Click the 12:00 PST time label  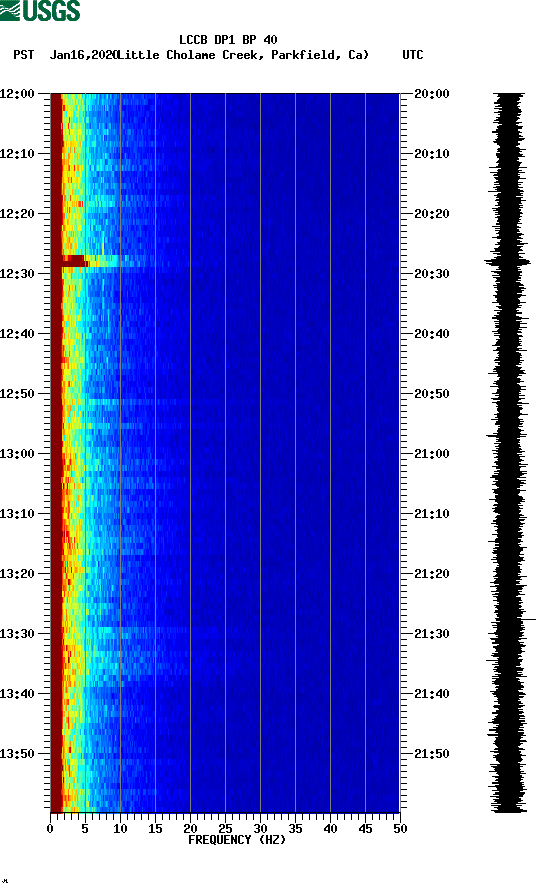pos(17,93)
